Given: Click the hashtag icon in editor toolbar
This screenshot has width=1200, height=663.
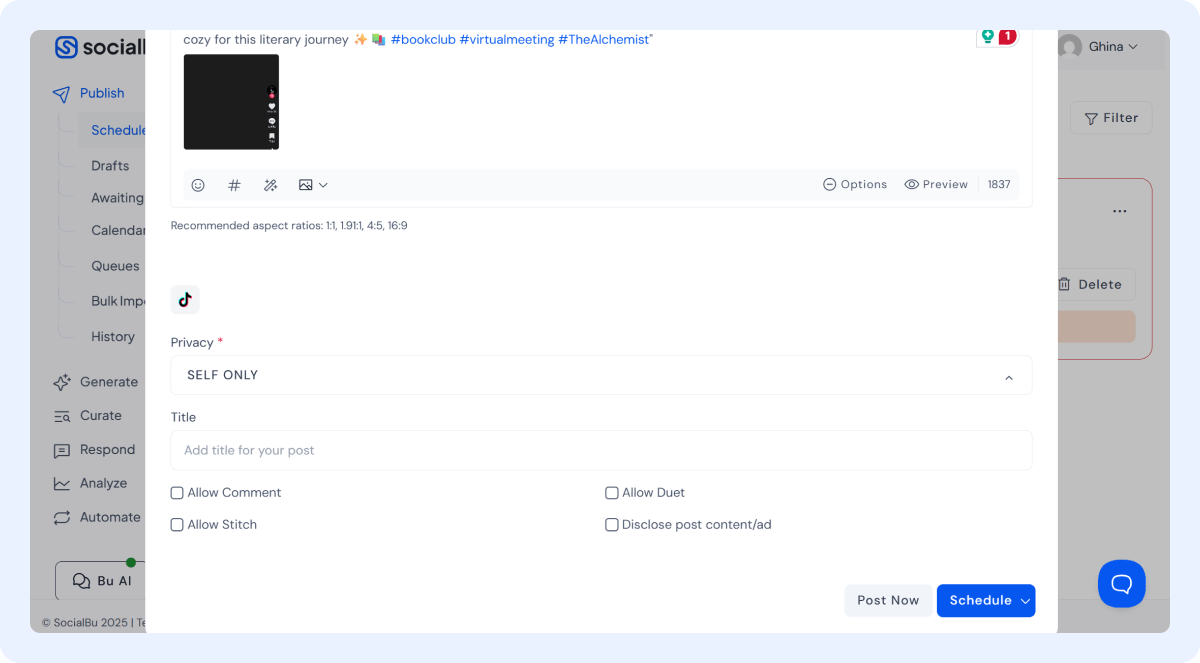Looking at the screenshot, I should (234, 185).
